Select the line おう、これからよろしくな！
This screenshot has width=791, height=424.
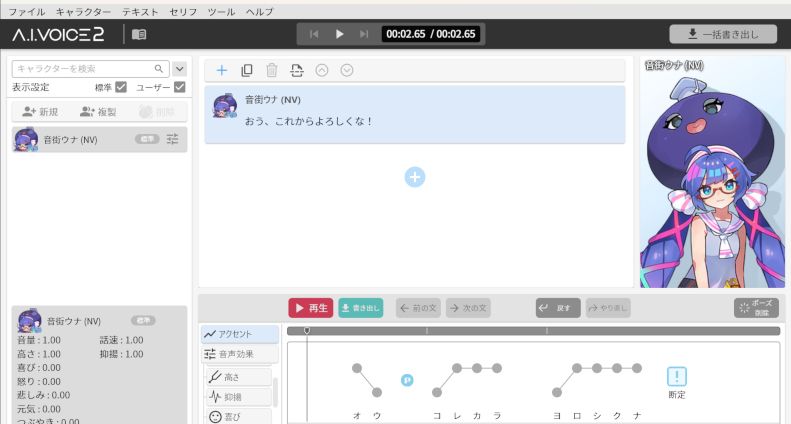point(415,115)
